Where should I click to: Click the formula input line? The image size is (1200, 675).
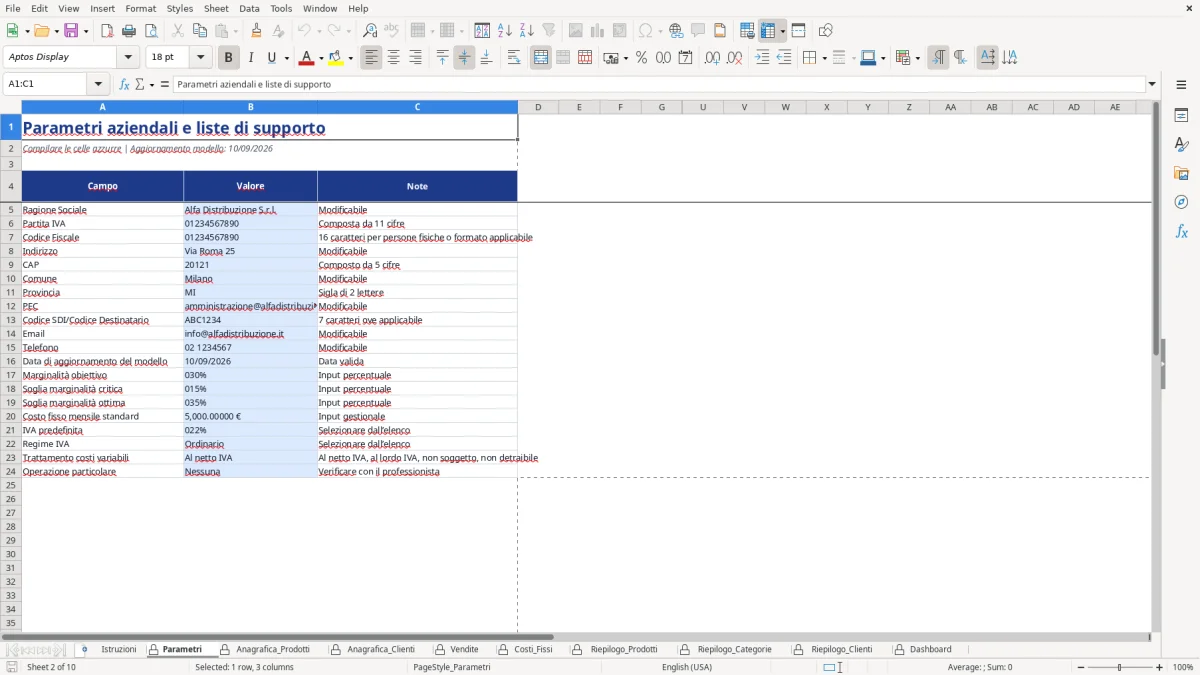(659, 84)
